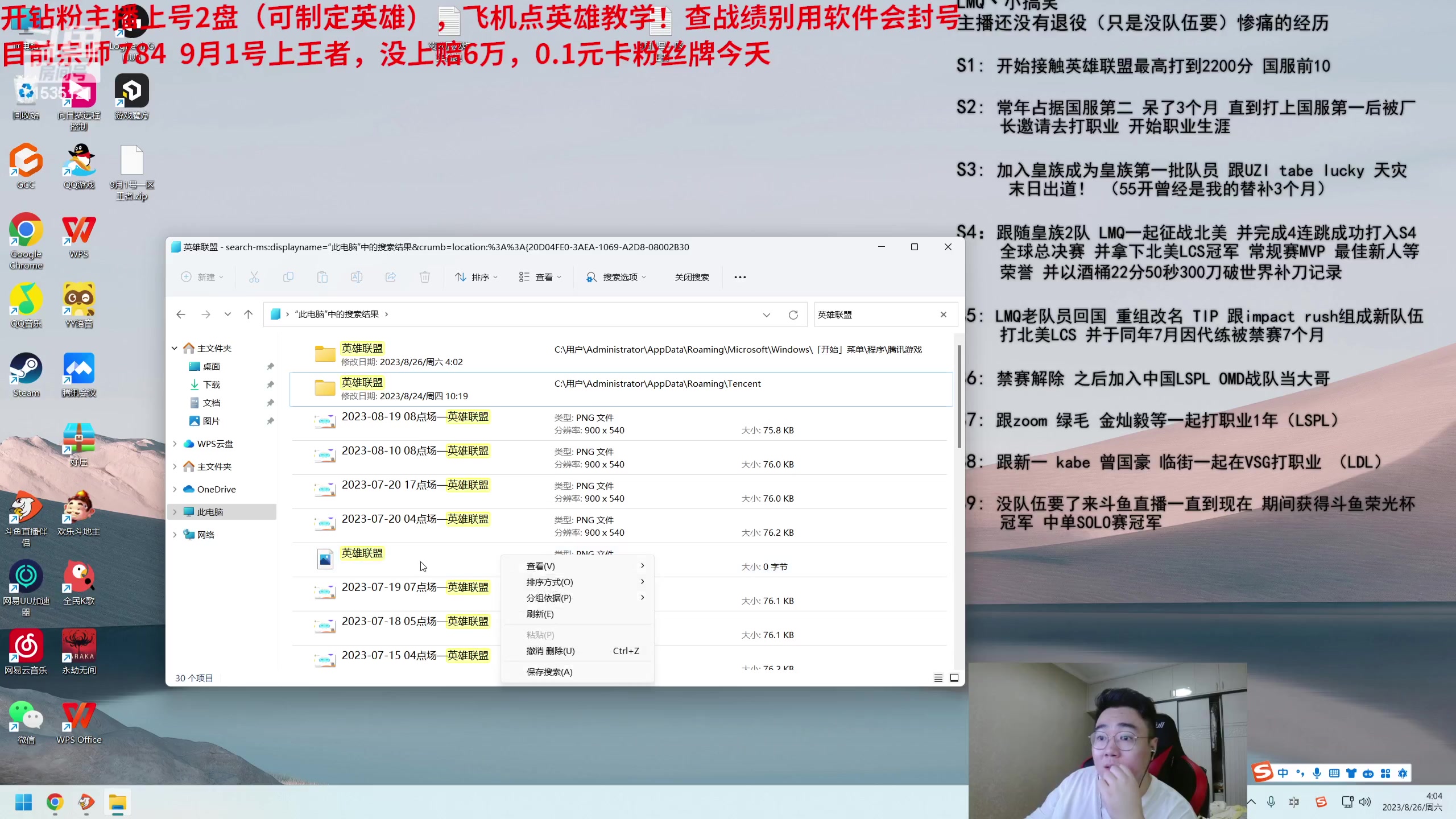Click the Rename icon in Explorer toolbar

(357, 277)
